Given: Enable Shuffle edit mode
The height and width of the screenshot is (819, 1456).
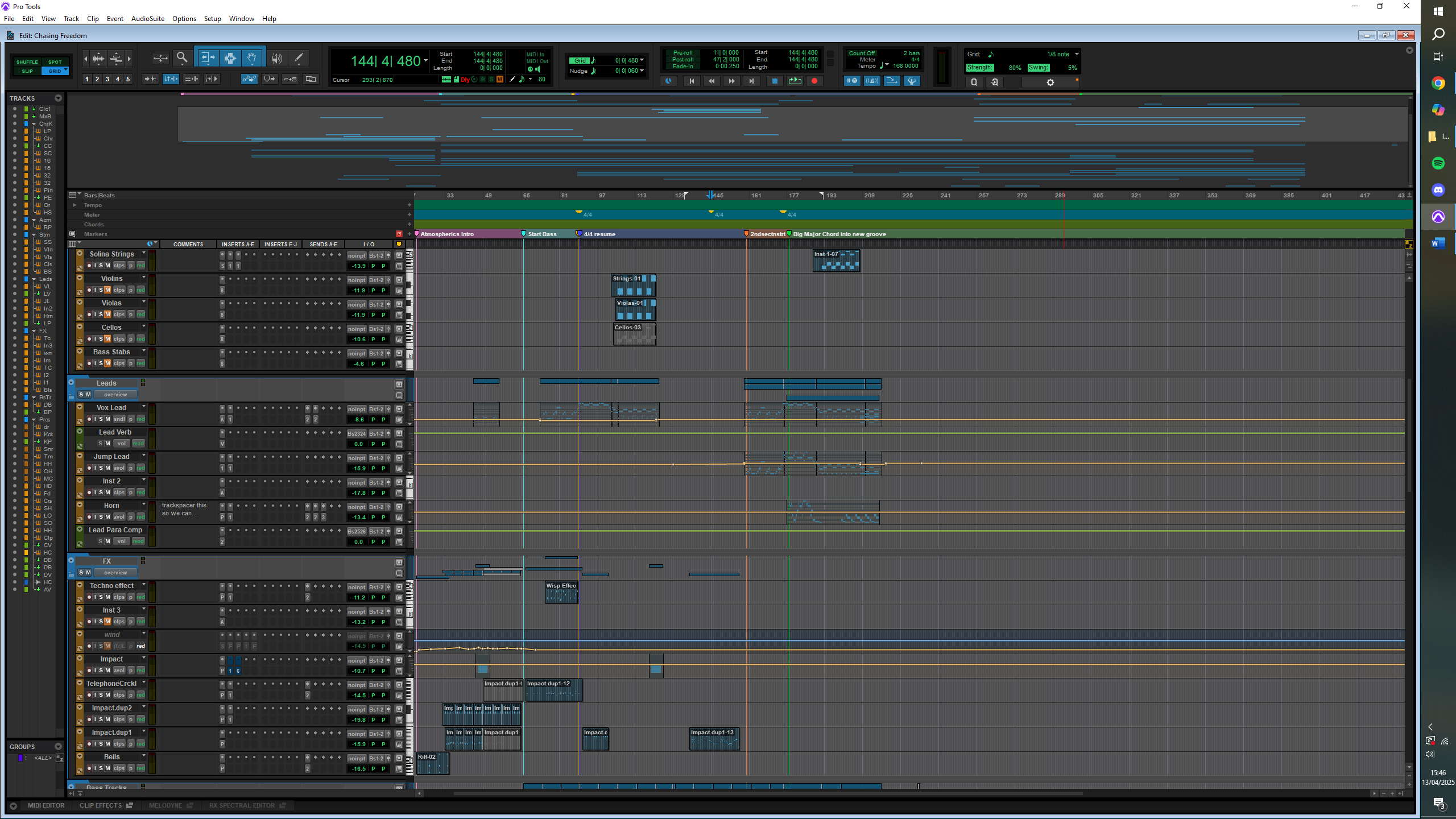Looking at the screenshot, I should pyautogui.click(x=27, y=62).
